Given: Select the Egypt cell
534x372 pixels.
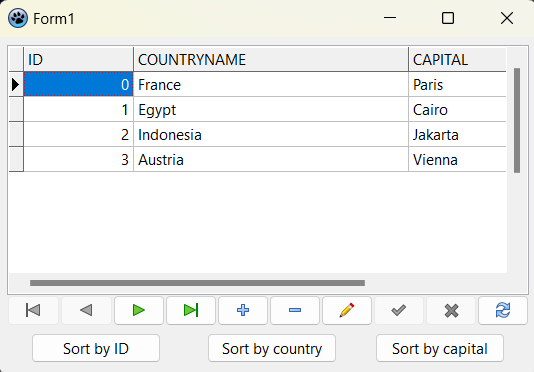Looking at the screenshot, I should click(271, 109).
